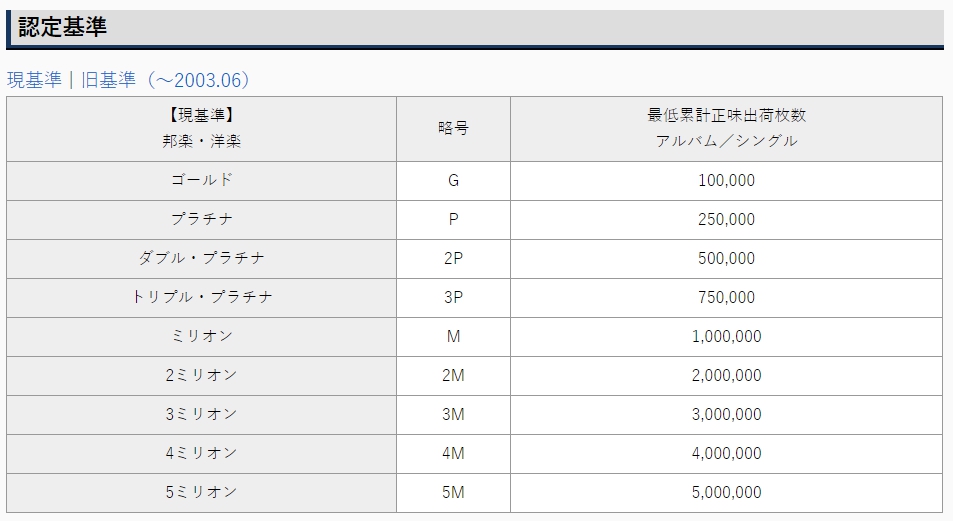Select the ミリオン row label

tap(201, 336)
